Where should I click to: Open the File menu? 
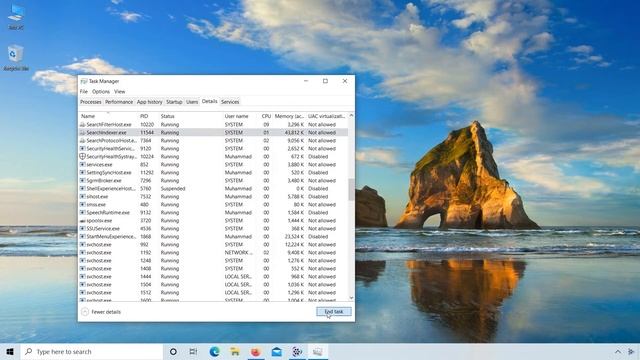pyautogui.click(x=84, y=91)
